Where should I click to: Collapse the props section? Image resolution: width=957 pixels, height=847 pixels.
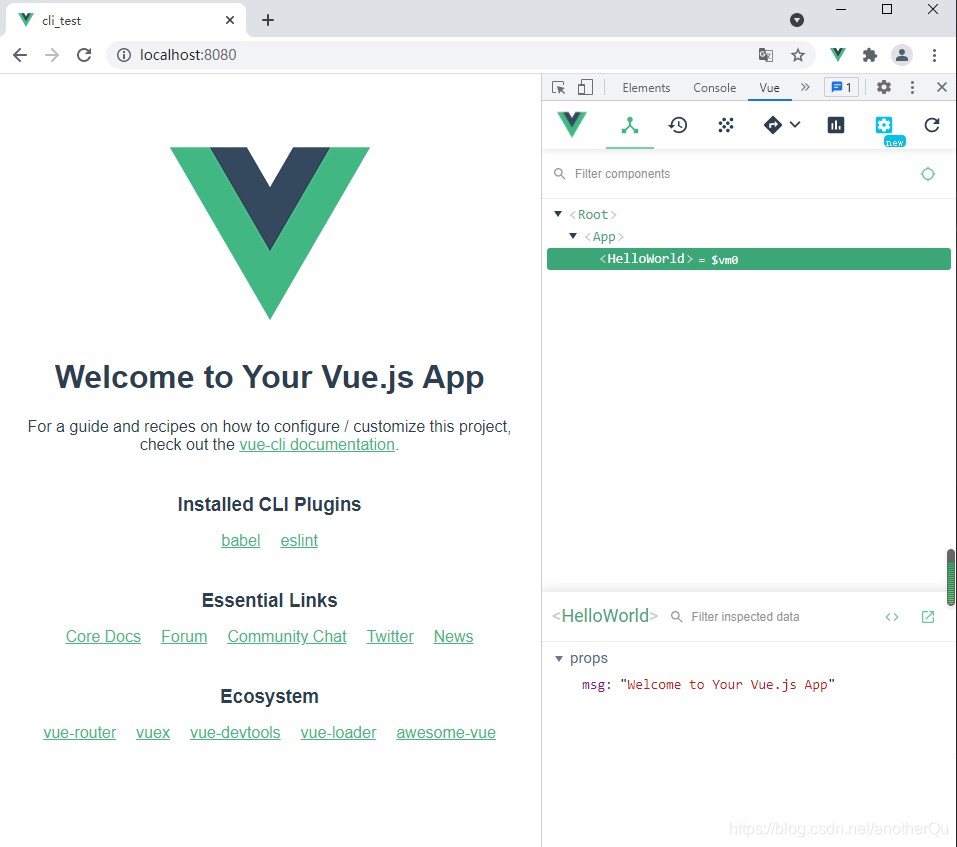coord(558,658)
